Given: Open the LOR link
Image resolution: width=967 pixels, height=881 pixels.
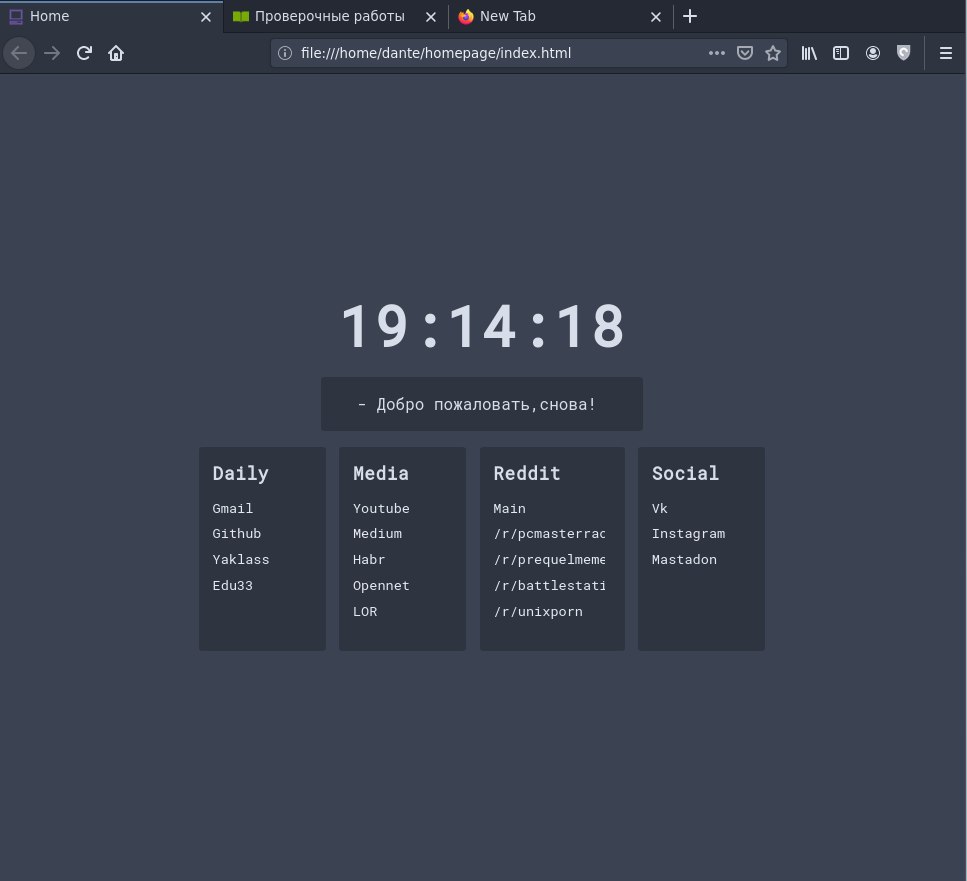Looking at the screenshot, I should click(365, 612).
